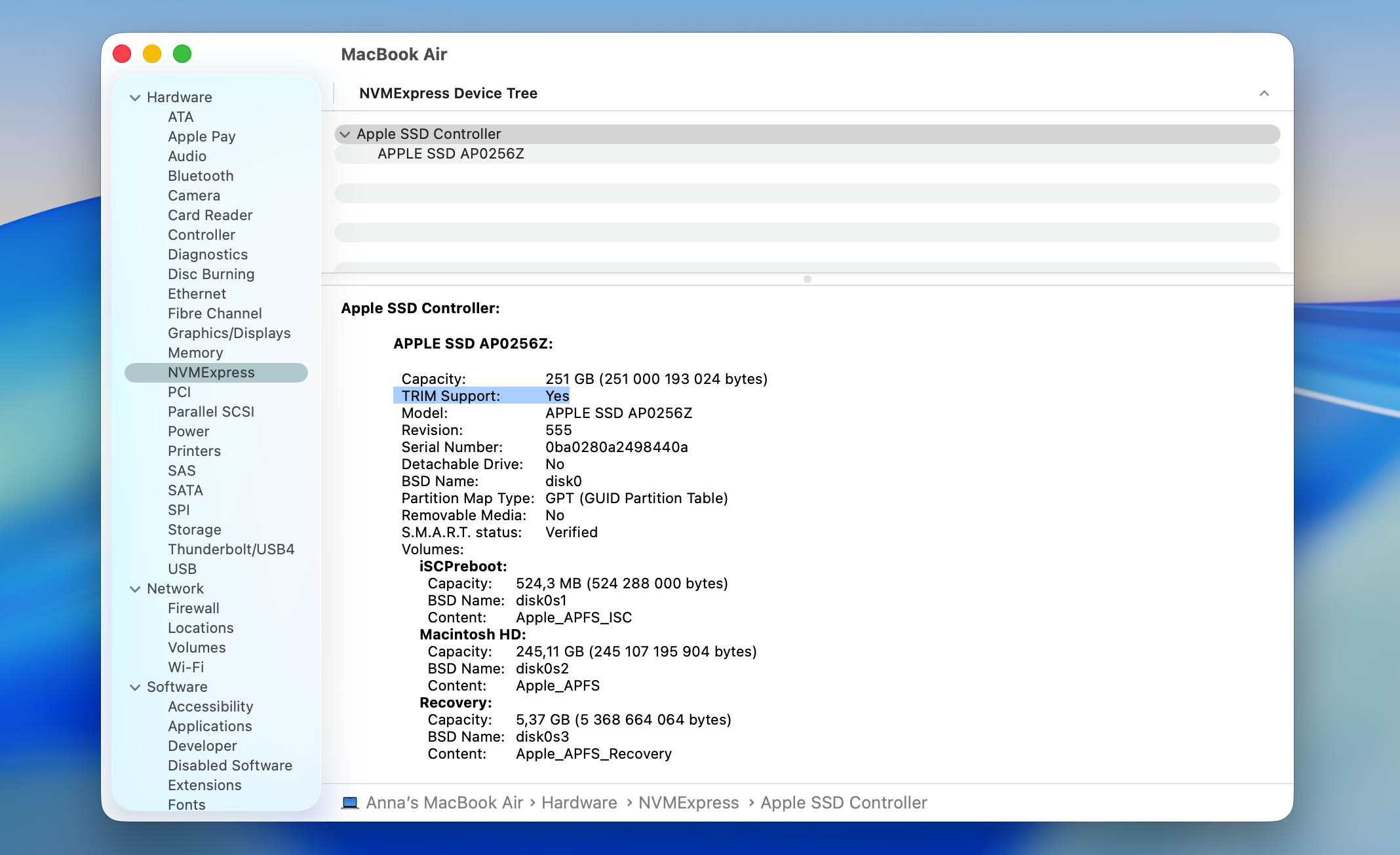
Task: Open the Bluetooth hardware section
Action: coord(201,176)
